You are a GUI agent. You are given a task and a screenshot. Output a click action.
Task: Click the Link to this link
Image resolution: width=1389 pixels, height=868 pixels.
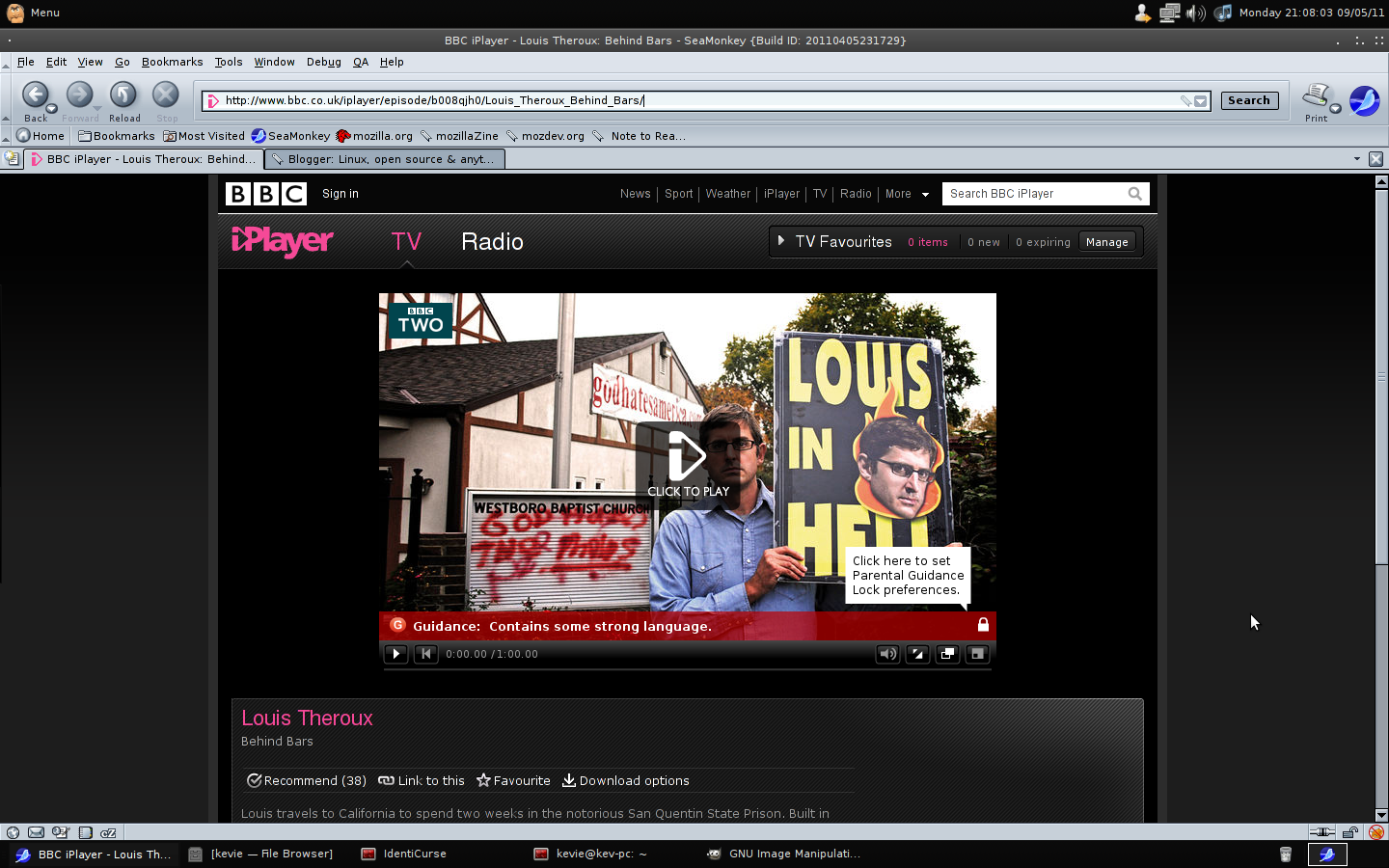tap(422, 781)
